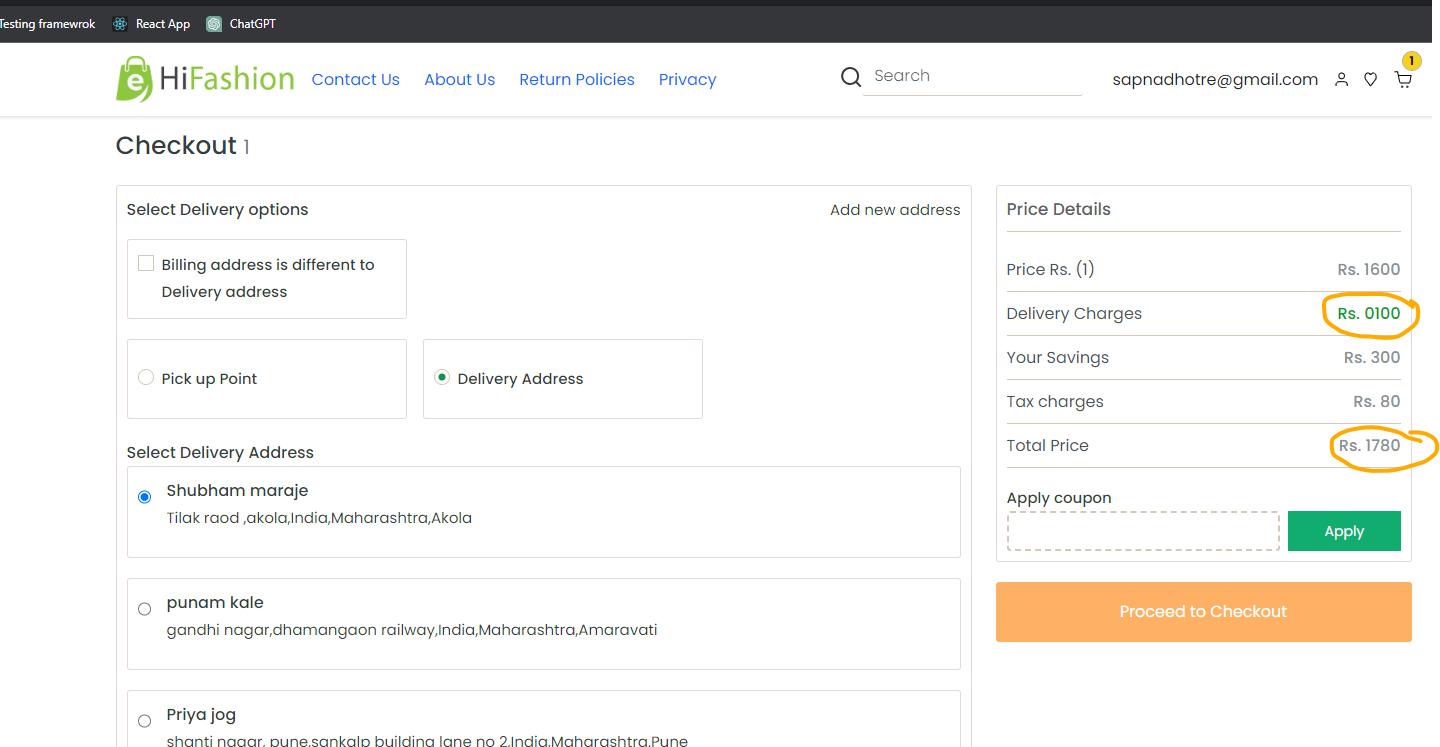Select Pick up Point radio option
Viewport: 1440px width, 747px height.
click(x=146, y=378)
